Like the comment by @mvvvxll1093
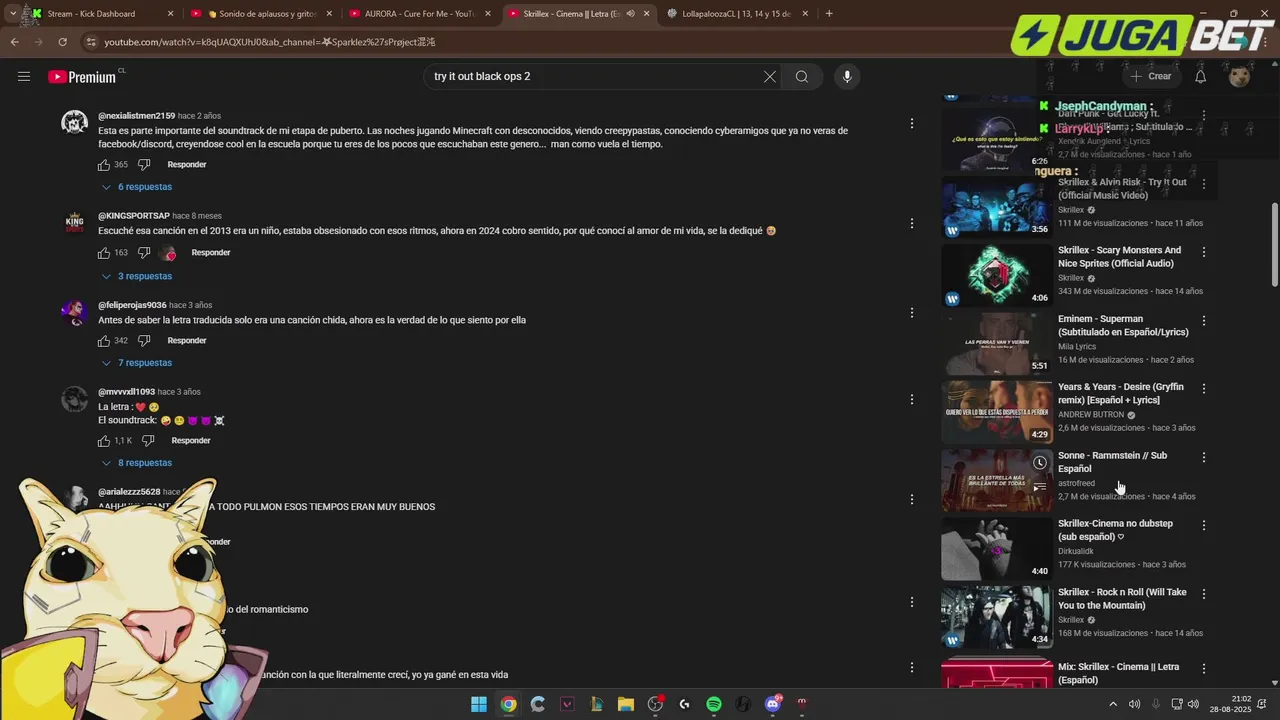 (x=104, y=440)
